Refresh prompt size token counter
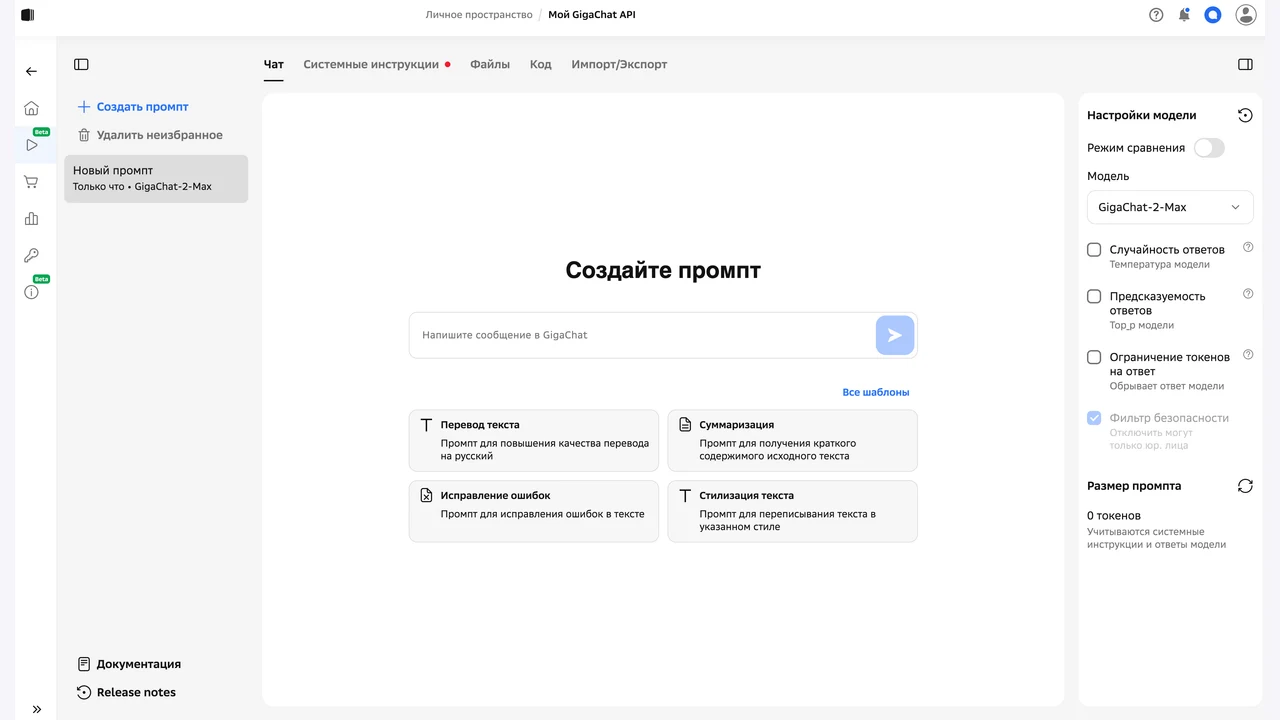The width and height of the screenshot is (1280, 720). point(1245,486)
